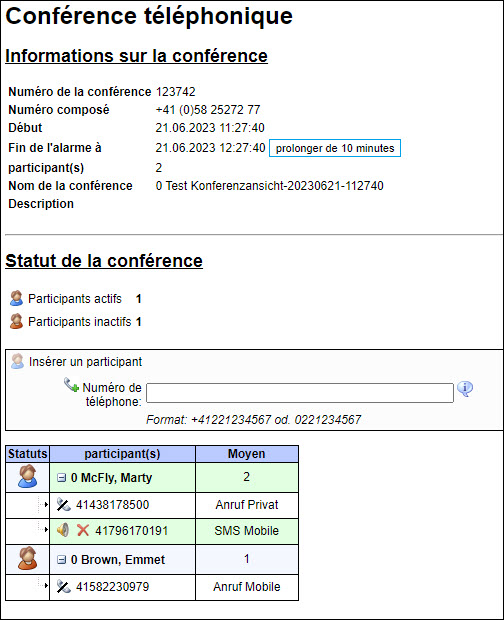This screenshot has height=620, width=504.
Task: Click the phone icon beside 41438178500
Action: coord(63,505)
